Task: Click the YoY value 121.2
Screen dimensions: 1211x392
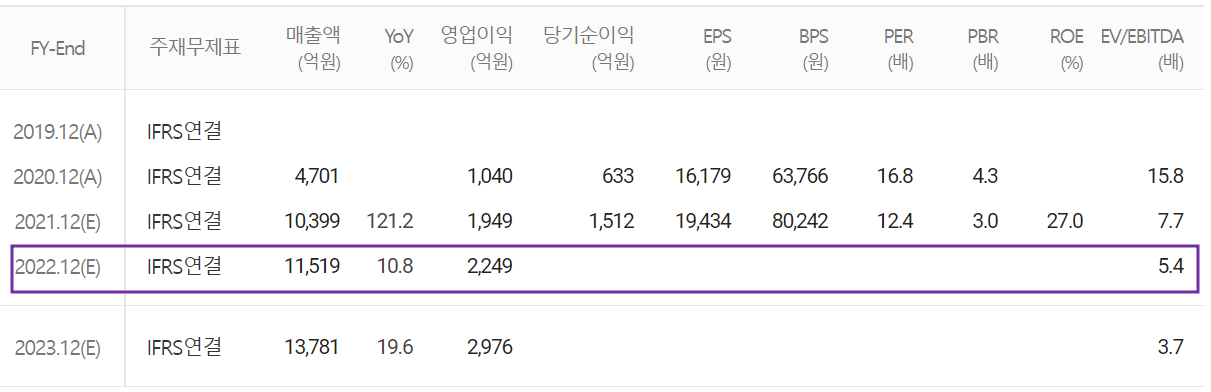Action: (390, 221)
